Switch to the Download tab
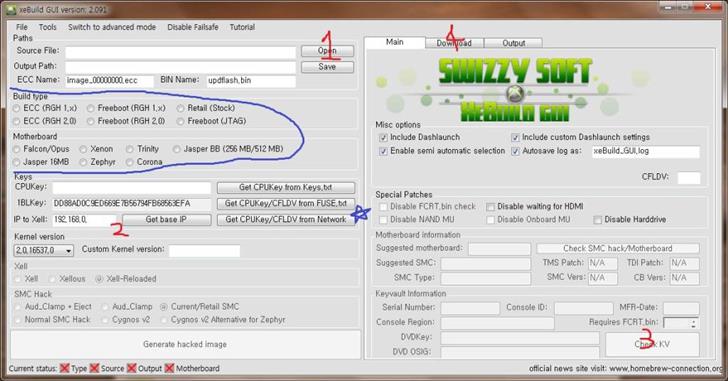Viewport: 728px width, 381px height. (454, 43)
